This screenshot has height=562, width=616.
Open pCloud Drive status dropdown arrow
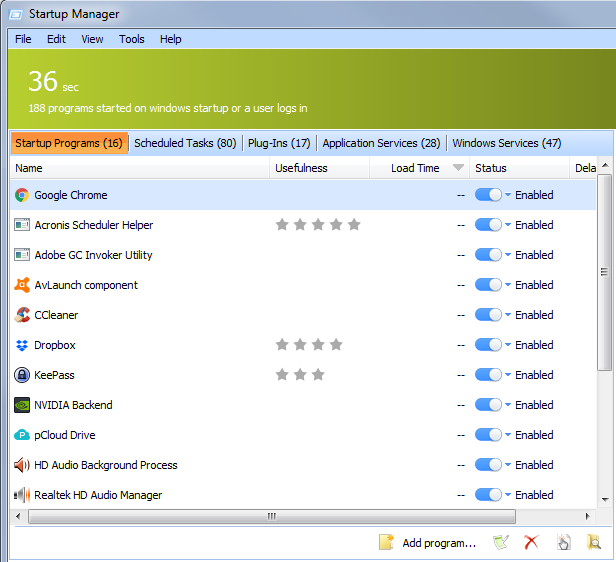tap(508, 434)
